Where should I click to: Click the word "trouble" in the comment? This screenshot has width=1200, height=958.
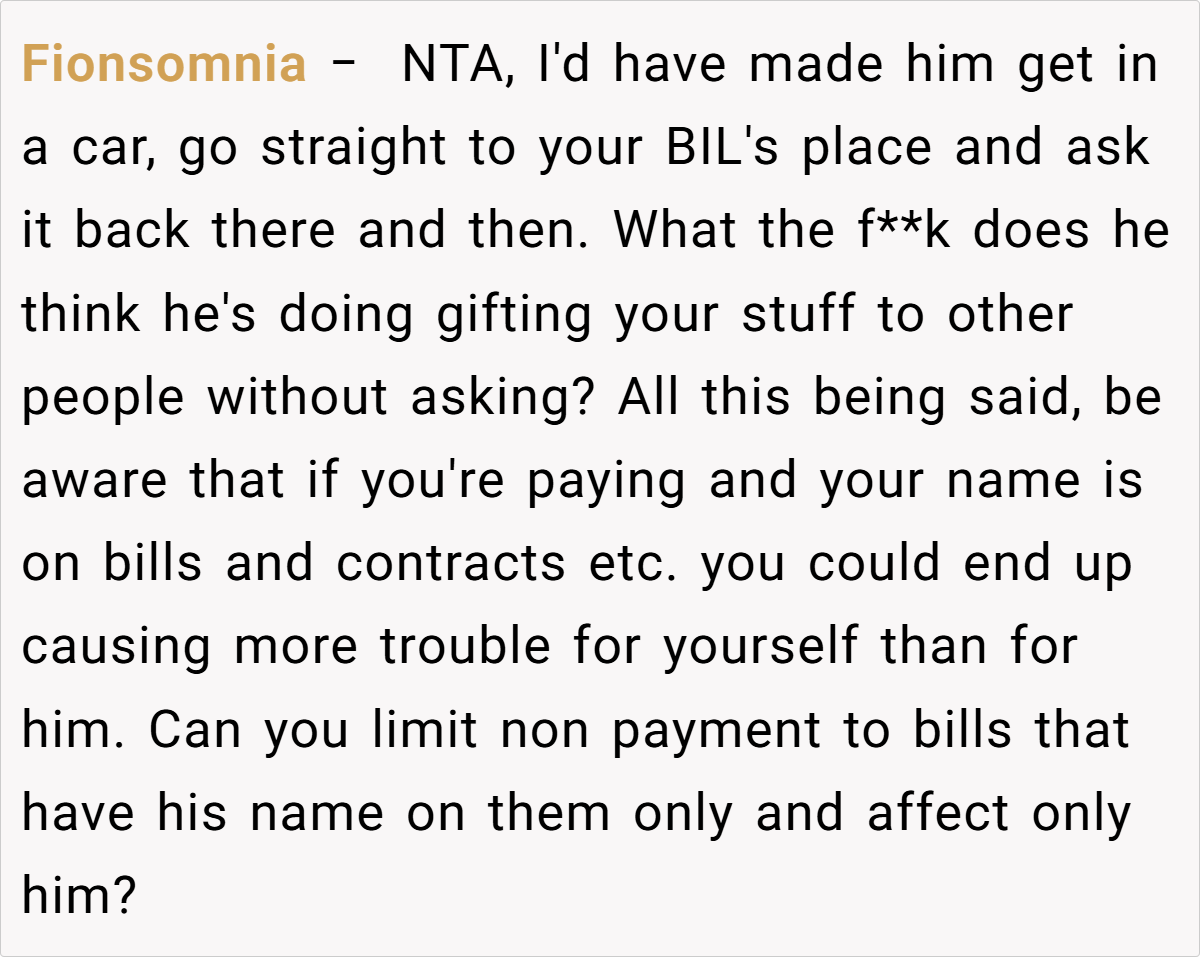[x=465, y=647]
